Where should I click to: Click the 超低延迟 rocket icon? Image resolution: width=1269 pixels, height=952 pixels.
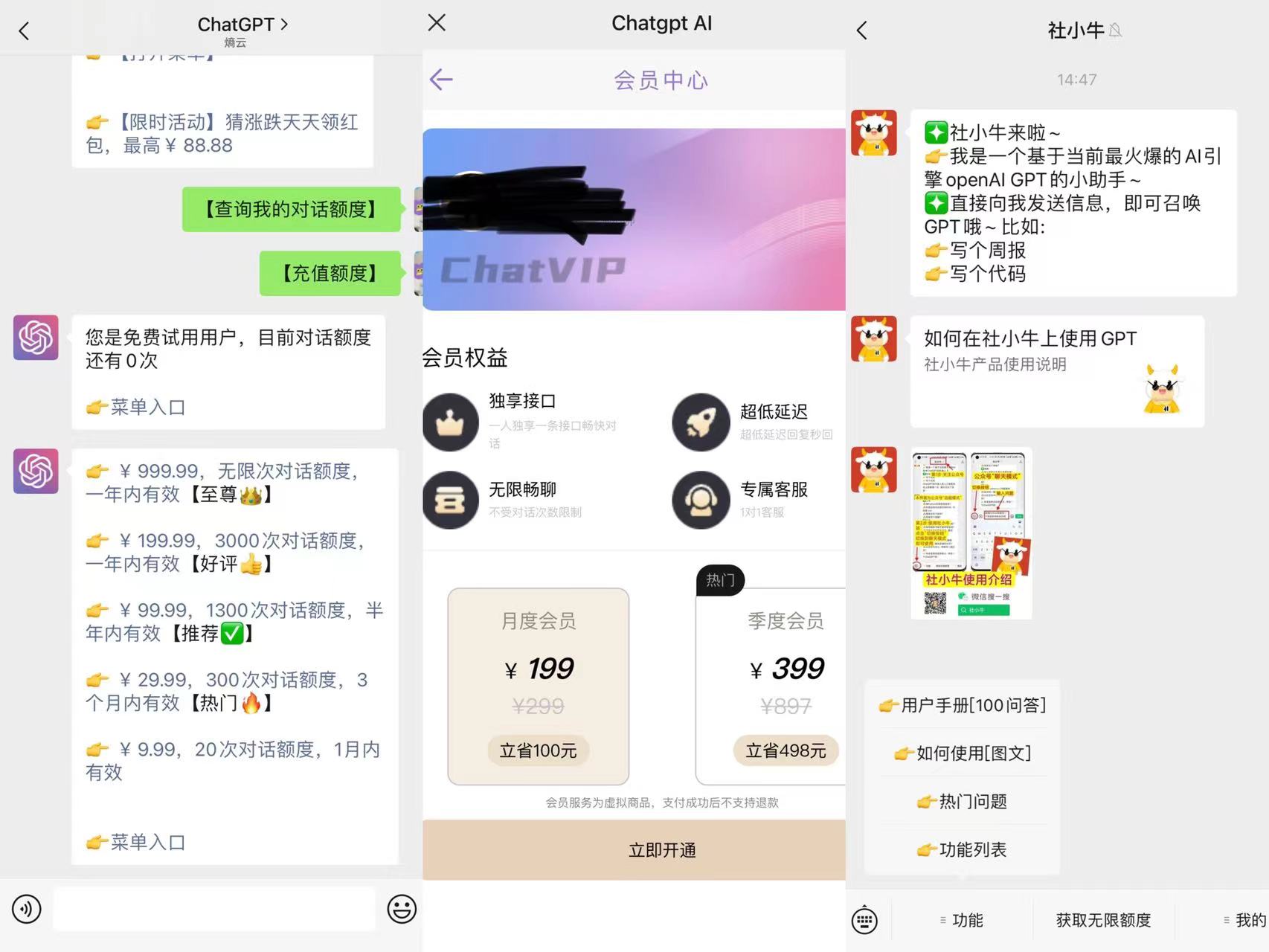click(x=701, y=422)
